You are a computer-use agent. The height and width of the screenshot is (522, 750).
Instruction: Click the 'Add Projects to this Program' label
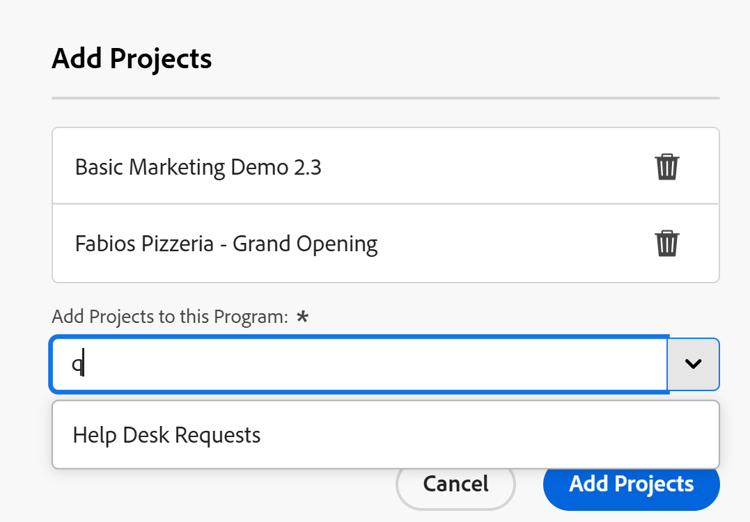point(170,317)
